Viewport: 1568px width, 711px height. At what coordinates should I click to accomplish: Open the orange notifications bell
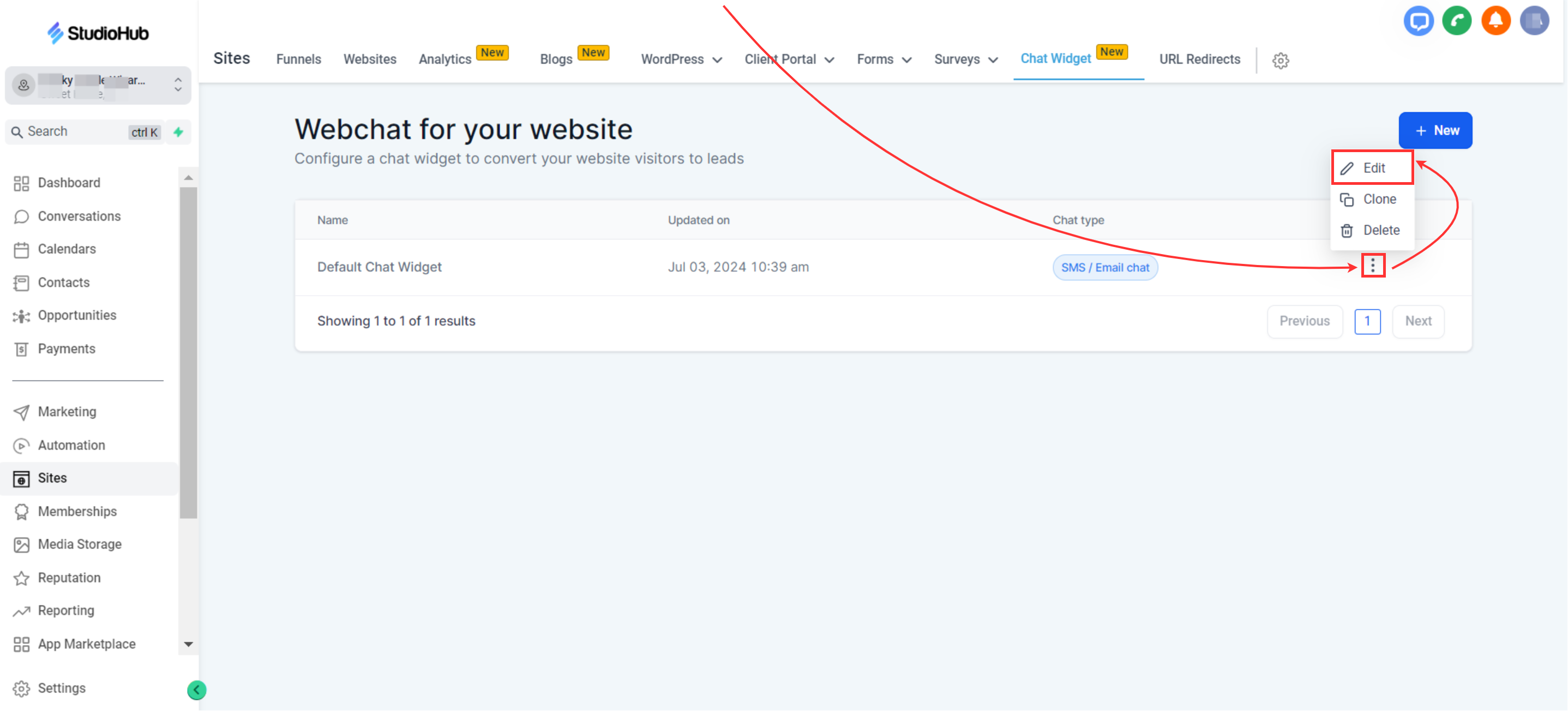1495,21
